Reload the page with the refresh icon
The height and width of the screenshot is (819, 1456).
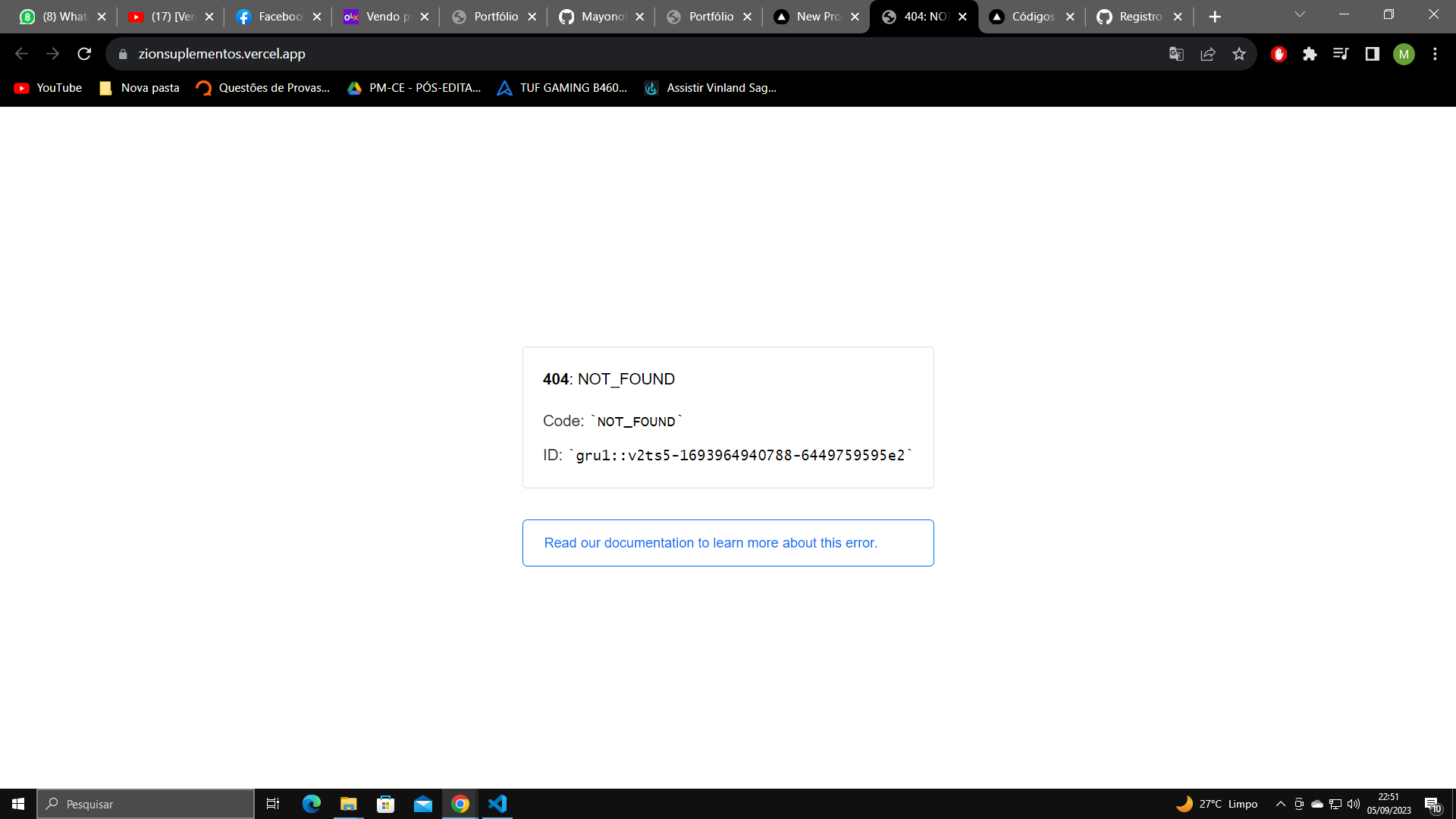84,54
